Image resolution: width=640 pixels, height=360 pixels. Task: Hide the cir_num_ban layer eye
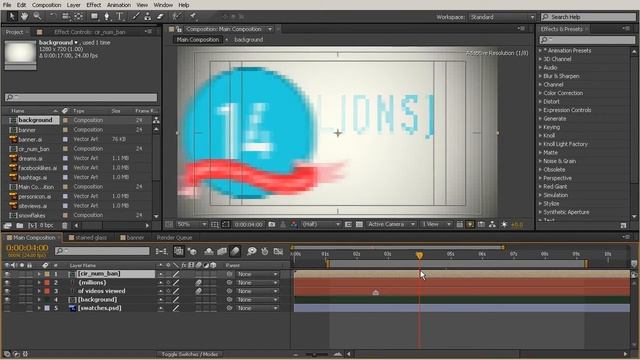tap(7, 274)
